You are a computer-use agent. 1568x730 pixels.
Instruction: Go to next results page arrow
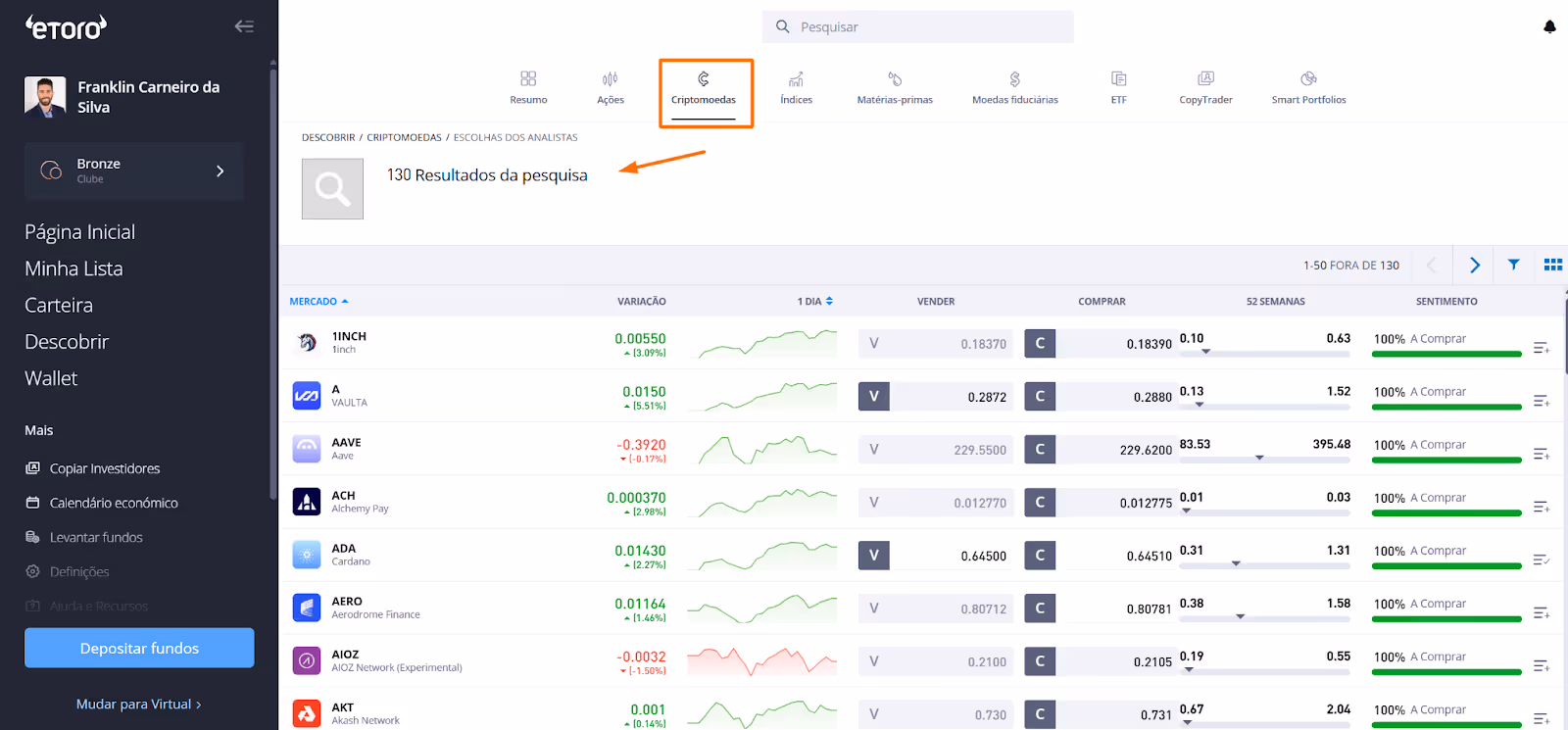click(x=1475, y=265)
